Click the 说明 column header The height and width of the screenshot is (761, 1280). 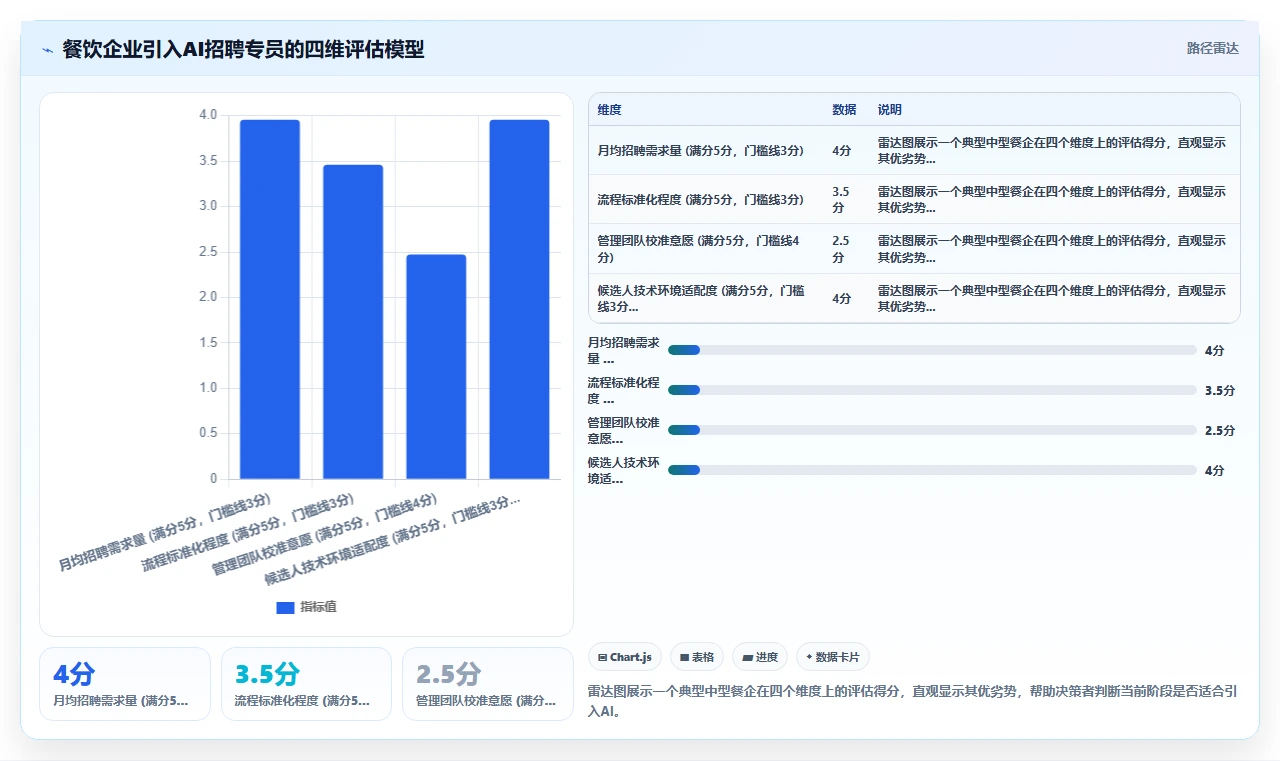pos(890,110)
